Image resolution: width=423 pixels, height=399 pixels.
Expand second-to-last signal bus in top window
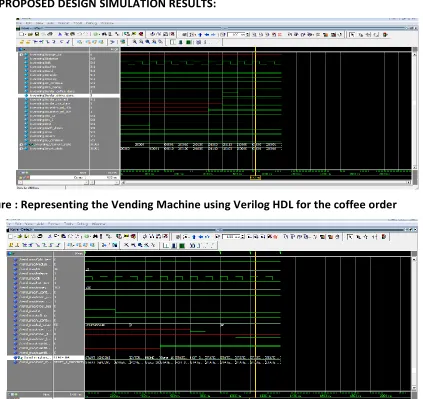(22, 144)
